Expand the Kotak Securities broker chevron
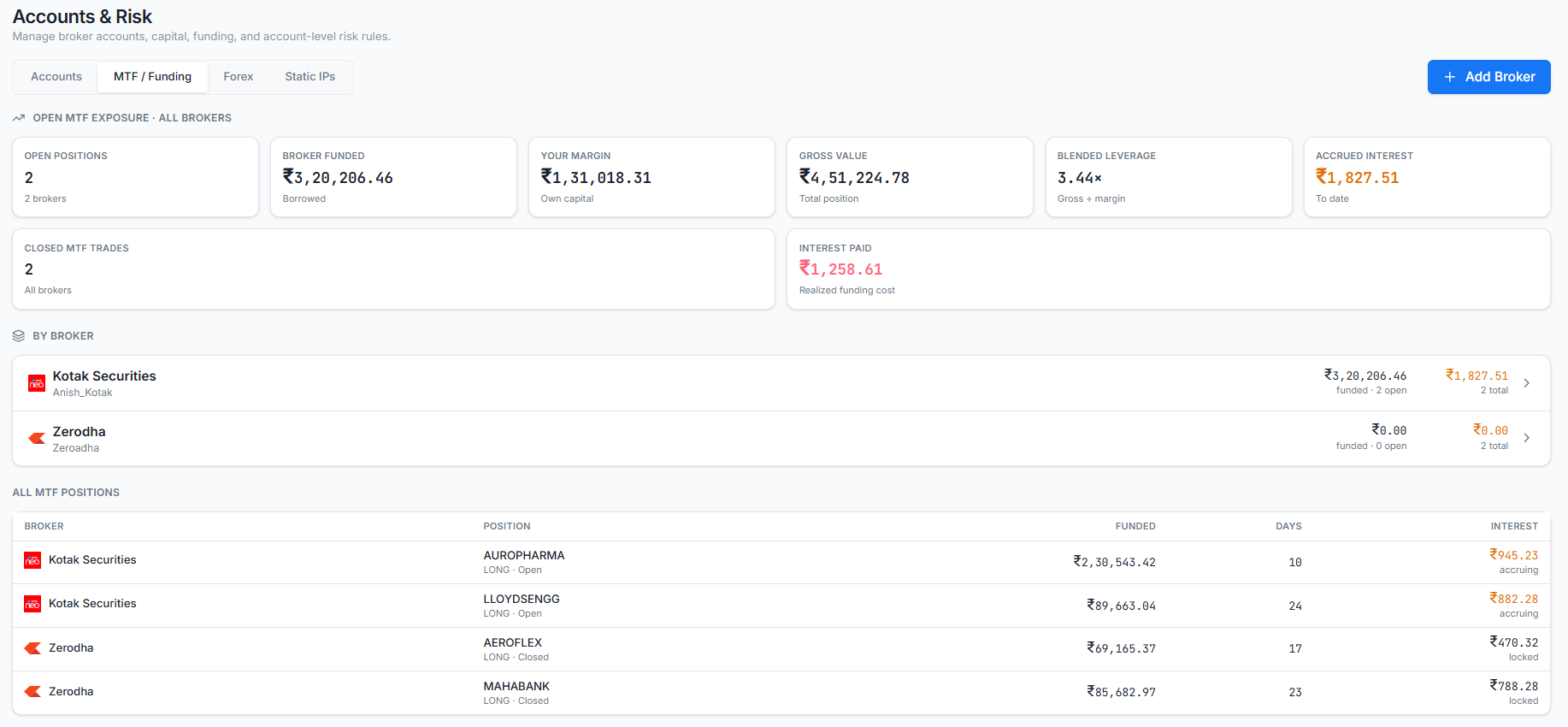The image size is (1568, 727). tap(1526, 383)
